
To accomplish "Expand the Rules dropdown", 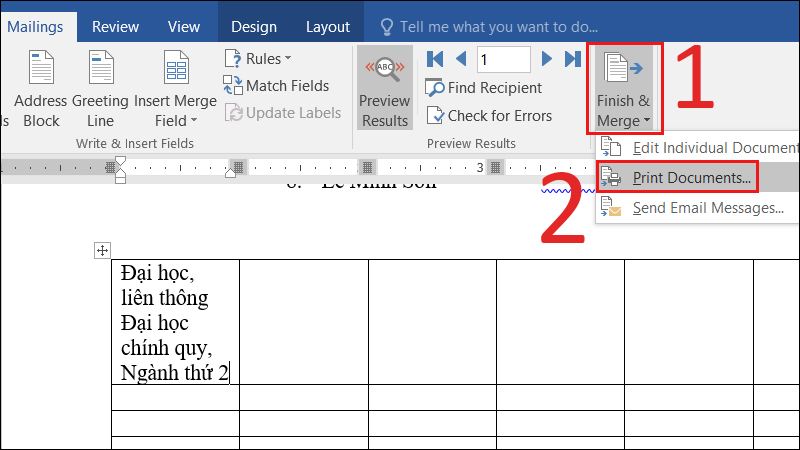I will tap(258, 59).
